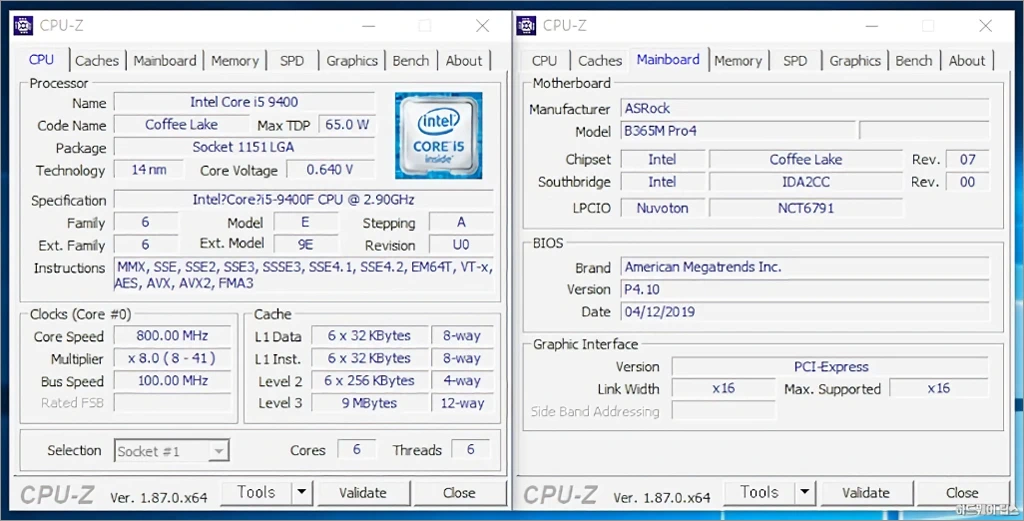Click the CPU-Z app icon in the right window title bar

pos(526,25)
